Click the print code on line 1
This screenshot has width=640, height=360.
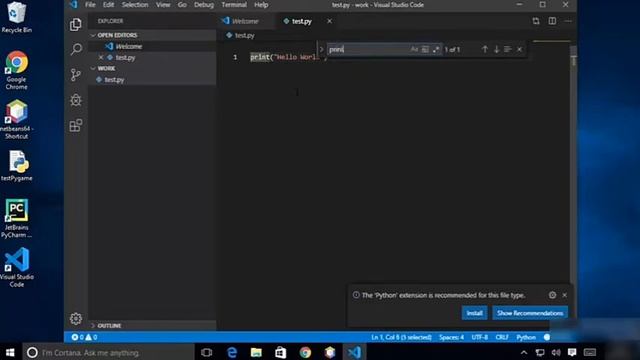tap(260, 57)
